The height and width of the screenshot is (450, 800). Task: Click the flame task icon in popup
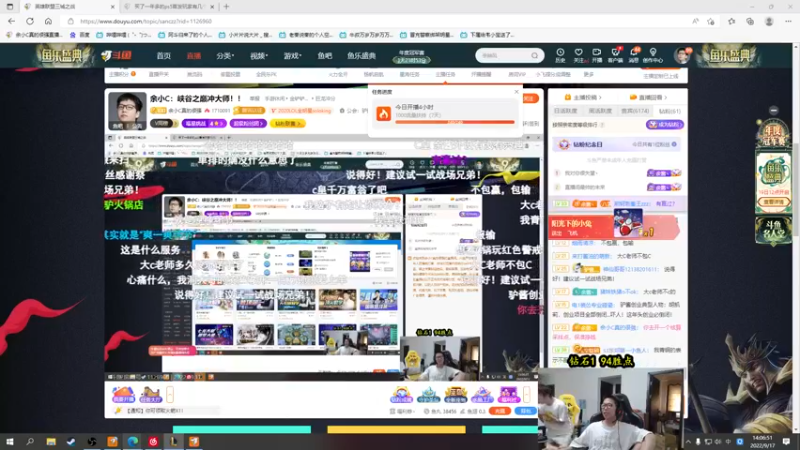[384, 113]
